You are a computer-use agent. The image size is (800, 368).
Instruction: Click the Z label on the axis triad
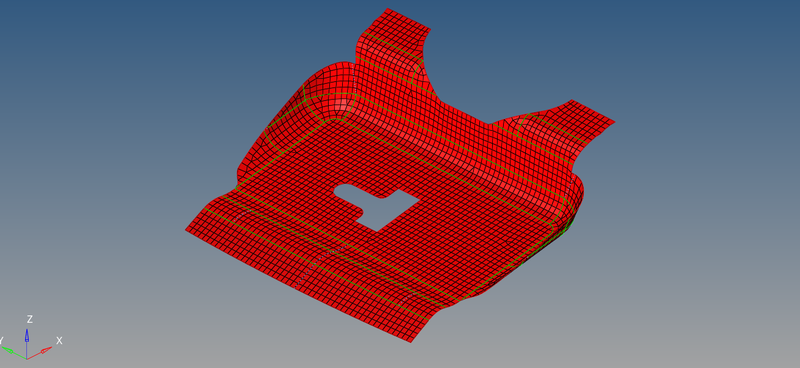point(30,320)
